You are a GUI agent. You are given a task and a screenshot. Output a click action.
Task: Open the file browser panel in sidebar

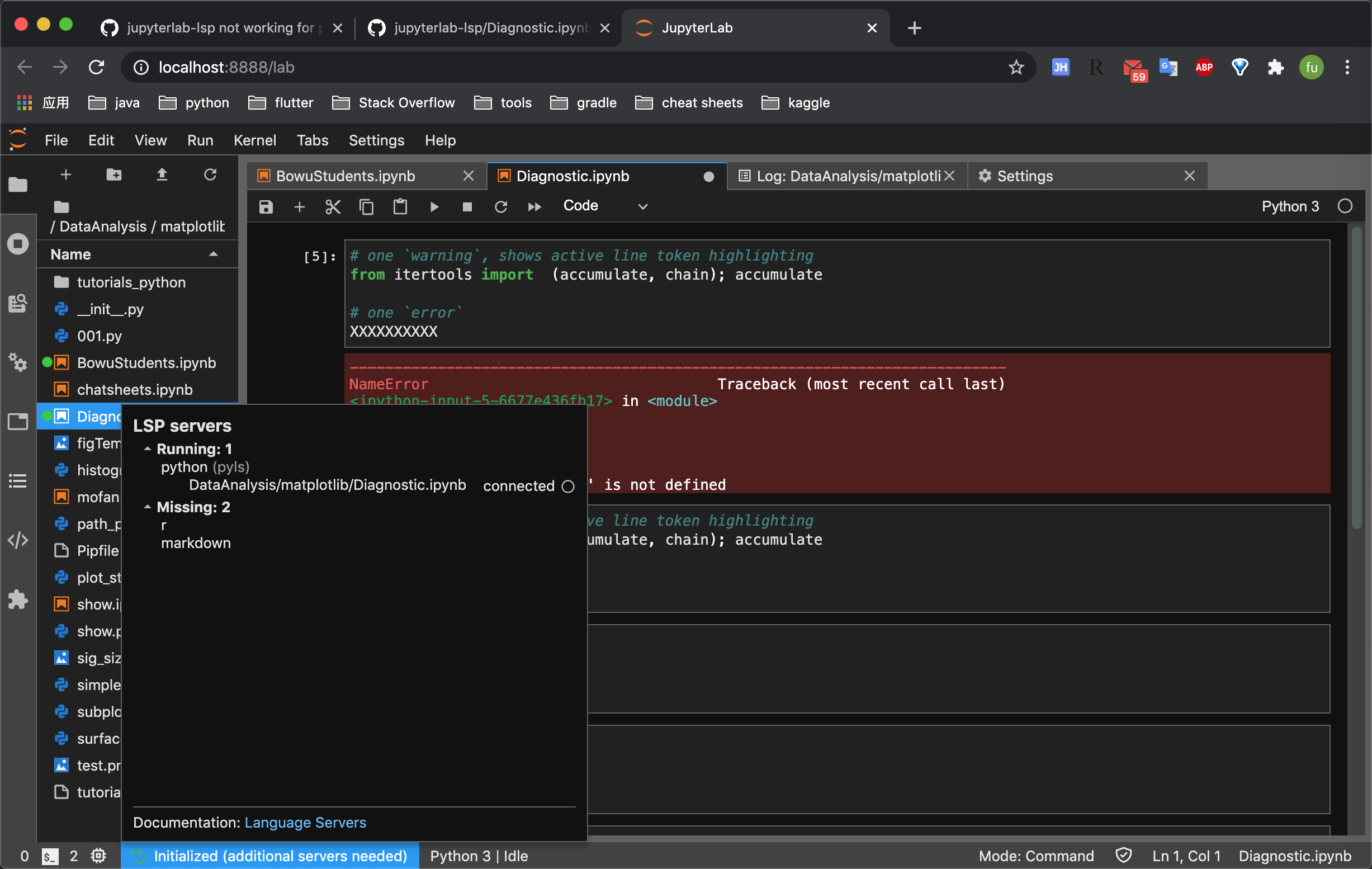click(18, 185)
